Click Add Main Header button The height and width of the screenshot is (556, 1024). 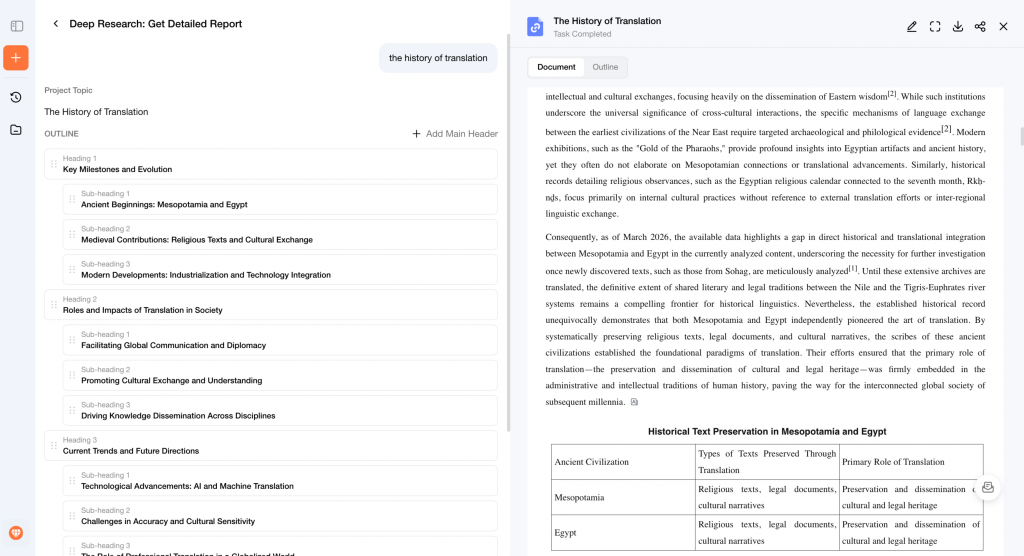tap(455, 134)
